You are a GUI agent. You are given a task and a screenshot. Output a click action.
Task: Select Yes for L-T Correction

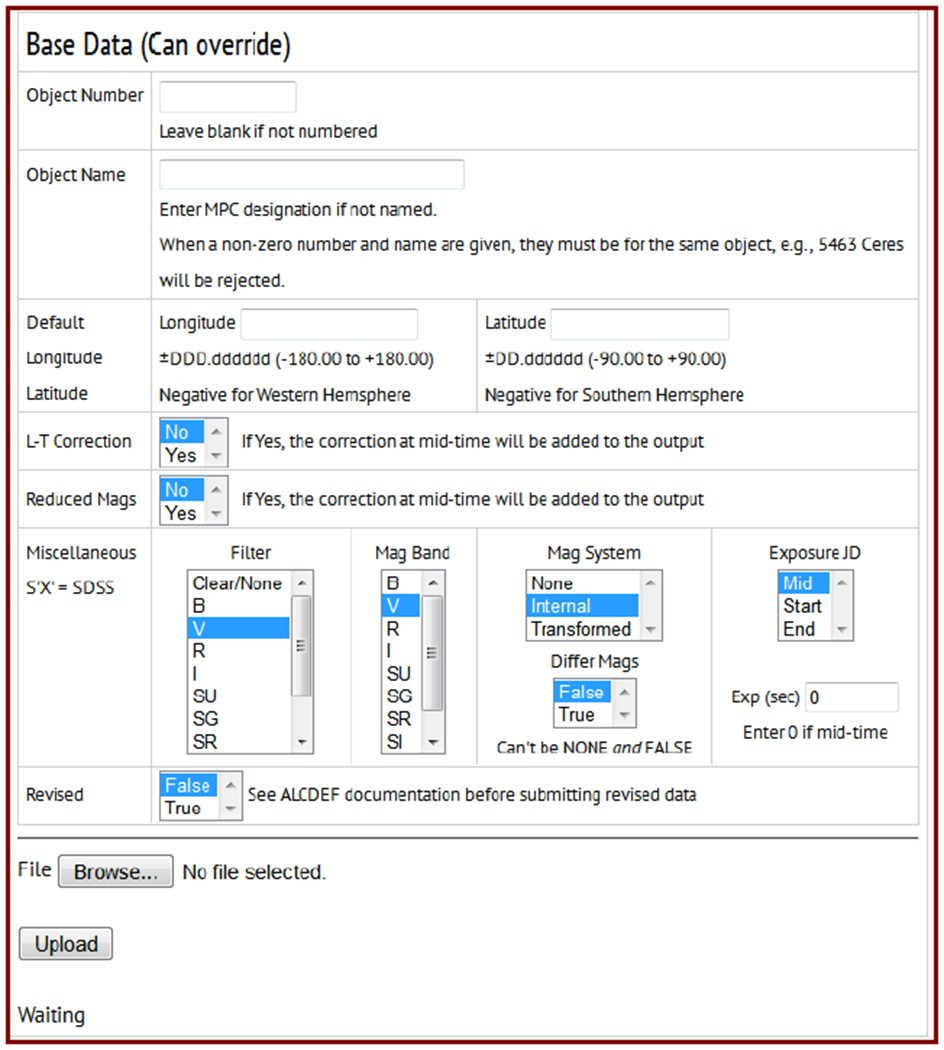coord(182,455)
